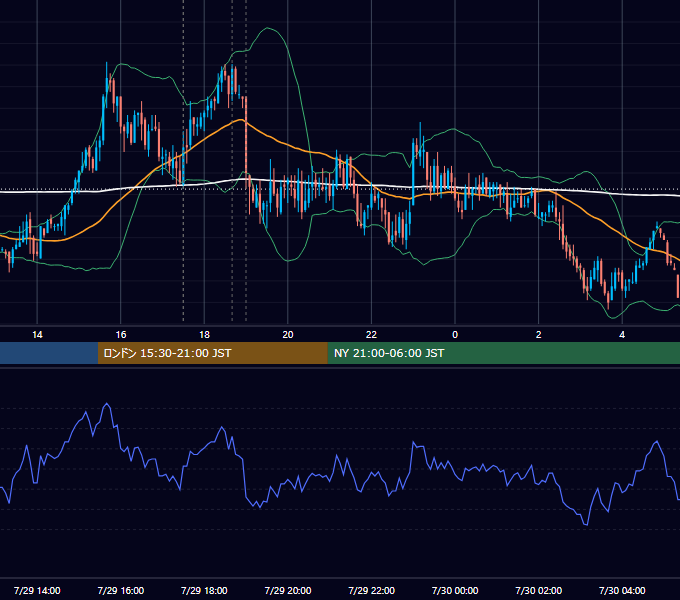Click the 7/30 02:00 date label
The height and width of the screenshot is (600, 680).
(x=539, y=590)
